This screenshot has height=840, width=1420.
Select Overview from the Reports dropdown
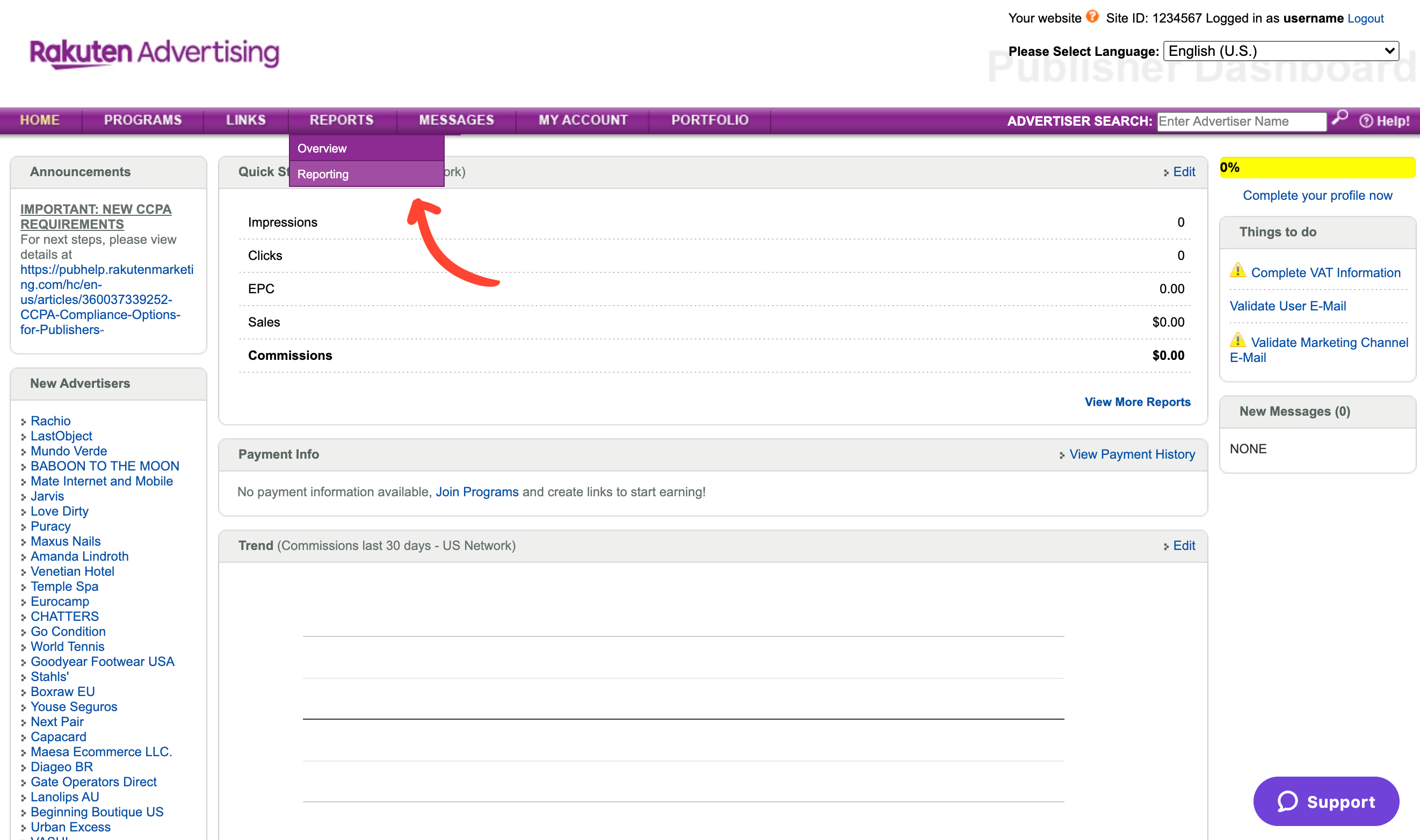pos(367,148)
